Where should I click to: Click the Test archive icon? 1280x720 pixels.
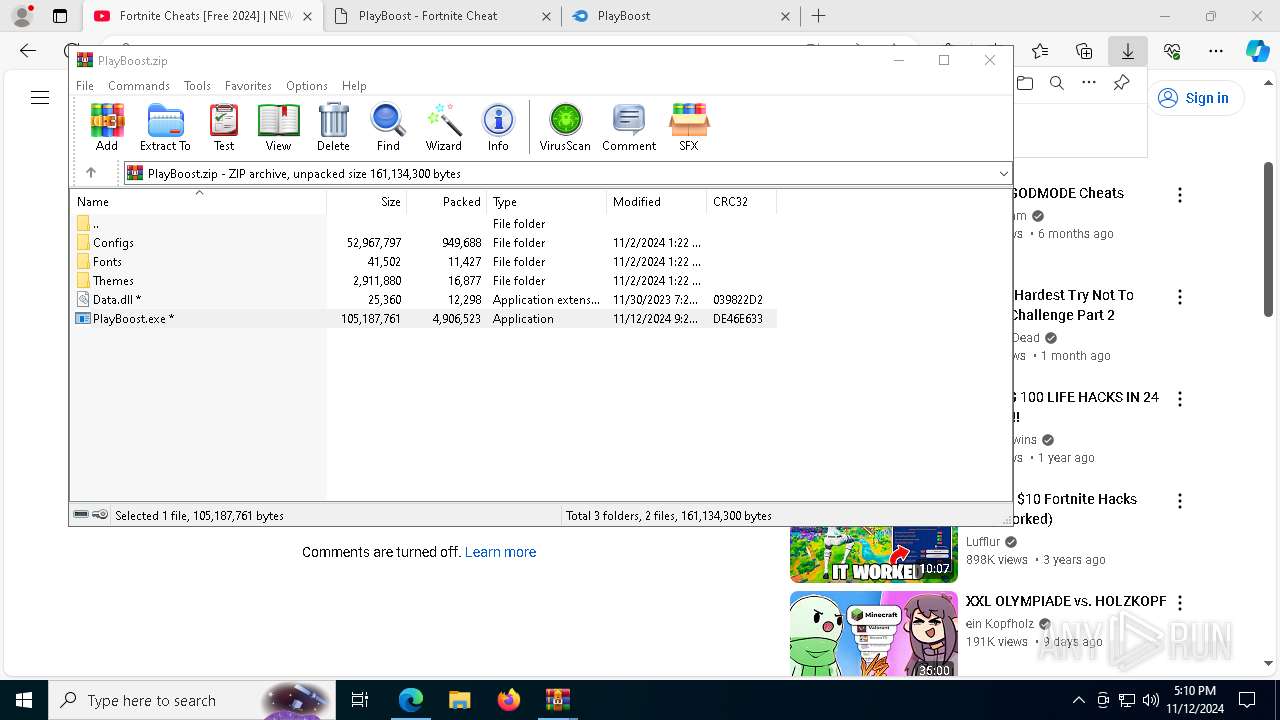[224, 127]
